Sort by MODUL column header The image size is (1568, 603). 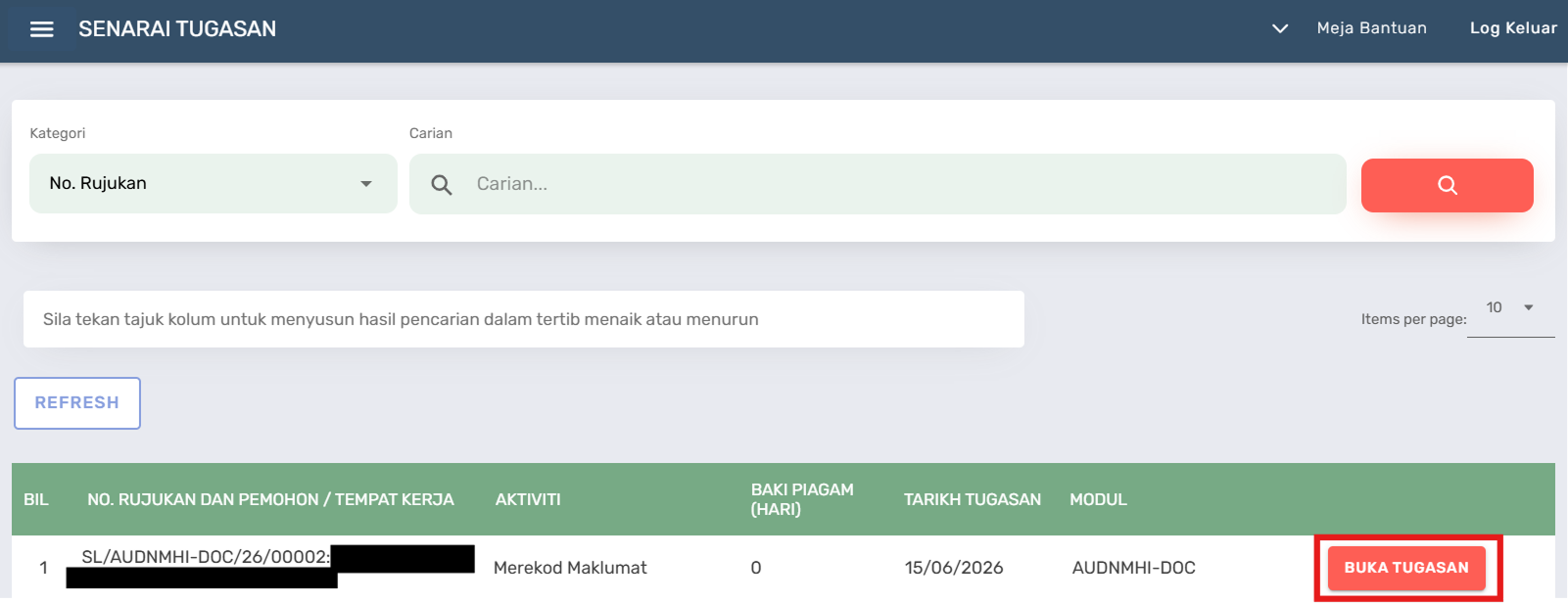click(1098, 499)
